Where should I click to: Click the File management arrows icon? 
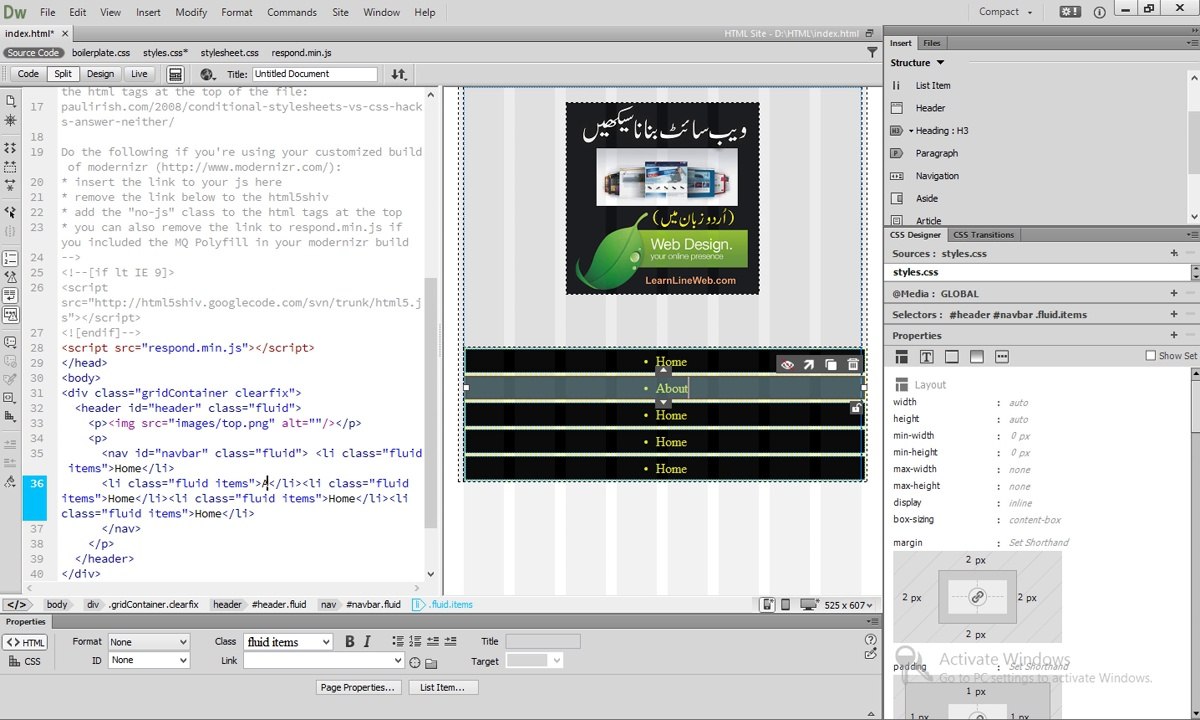[398, 74]
